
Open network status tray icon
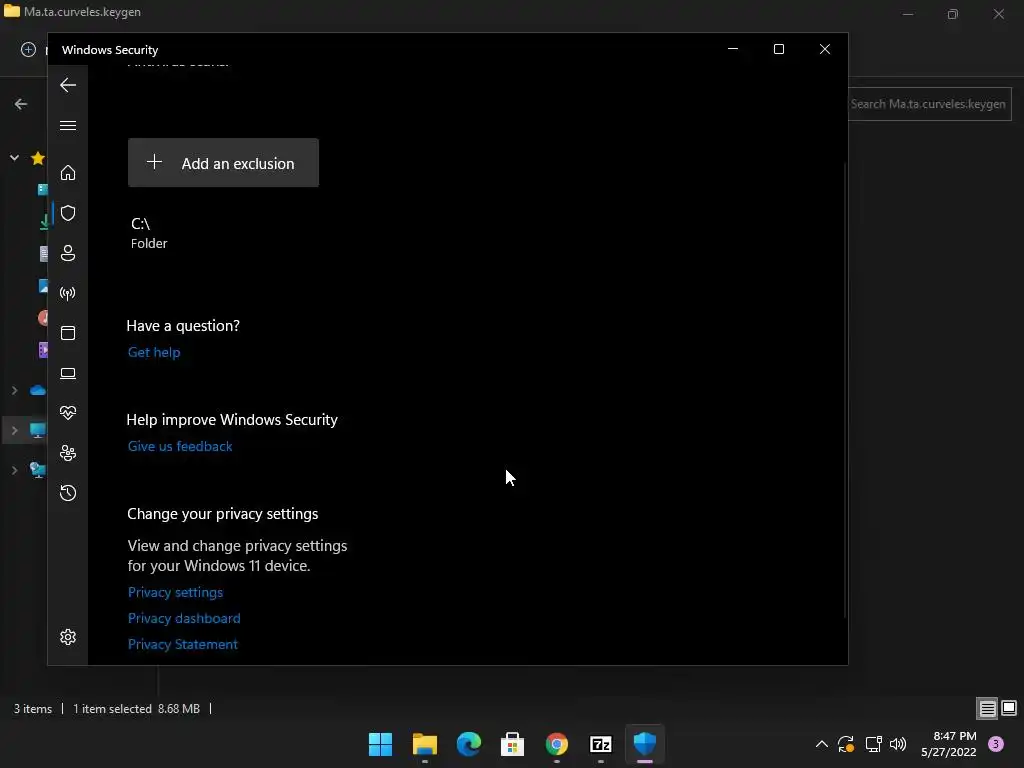(873, 744)
